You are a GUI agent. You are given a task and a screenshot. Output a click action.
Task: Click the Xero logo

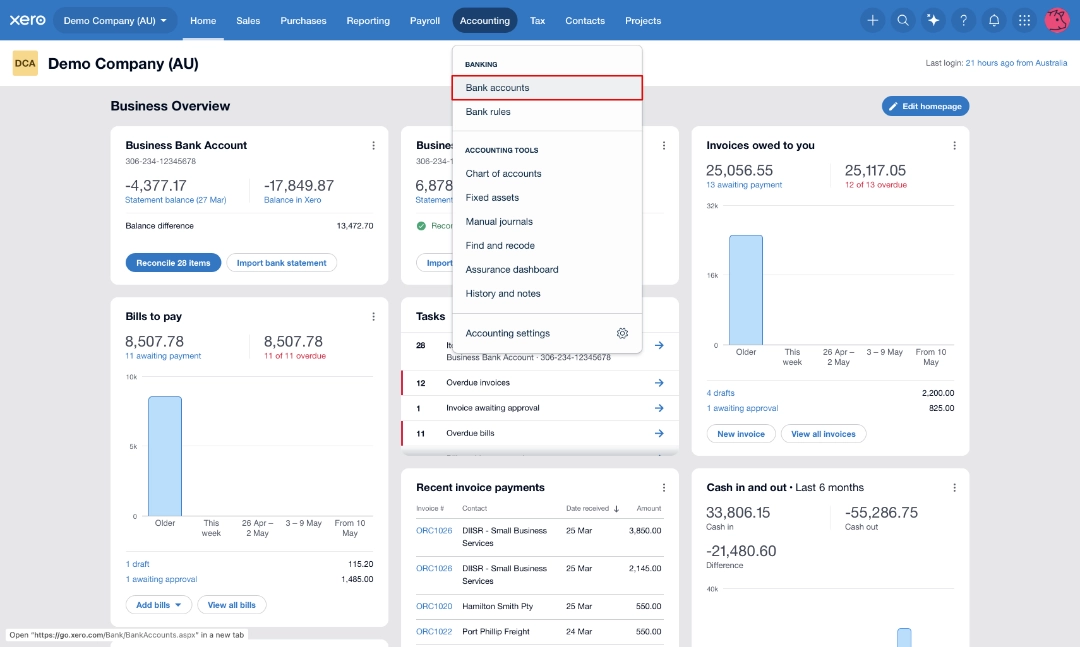[x=28, y=20]
